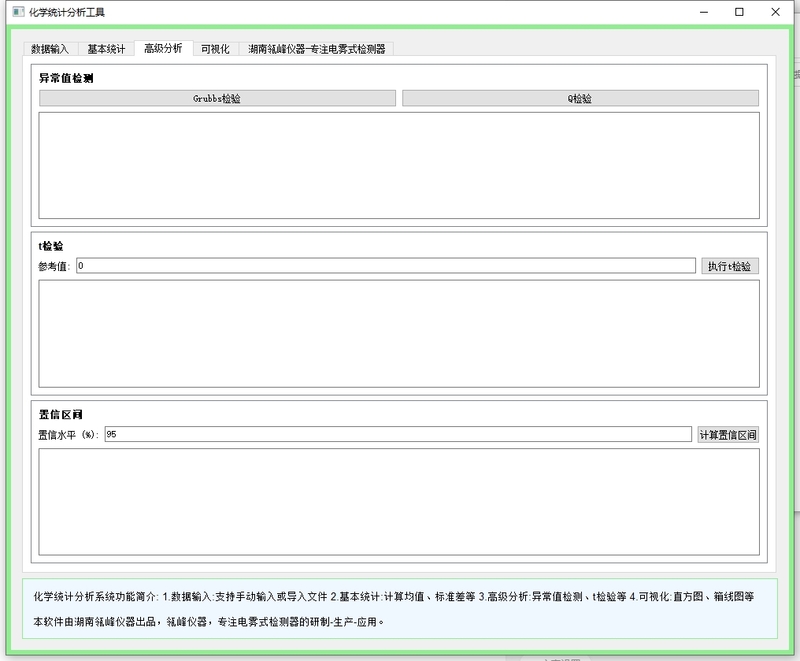Click inside the t检验 output box

pyautogui.click(x=398, y=333)
